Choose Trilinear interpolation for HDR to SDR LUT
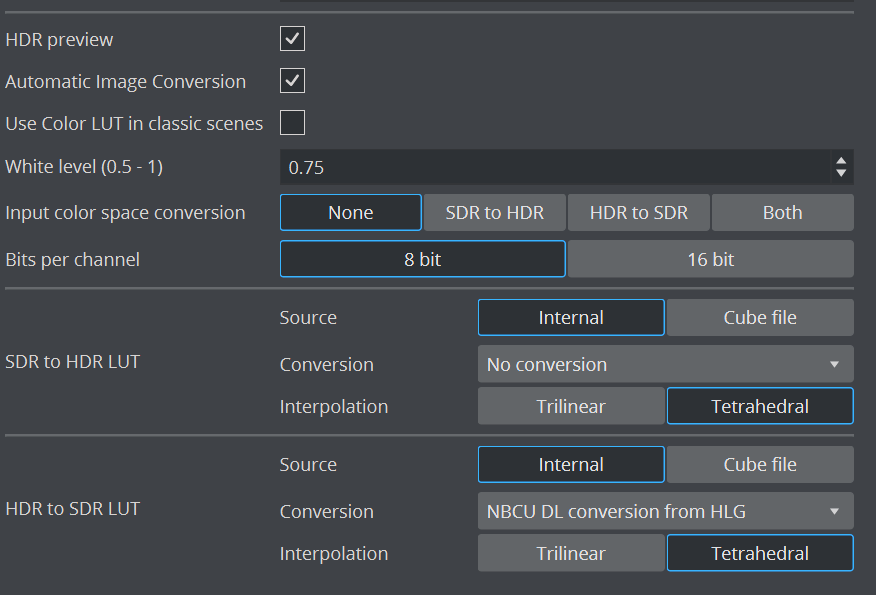The height and width of the screenshot is (595, 876). [570, 553]
